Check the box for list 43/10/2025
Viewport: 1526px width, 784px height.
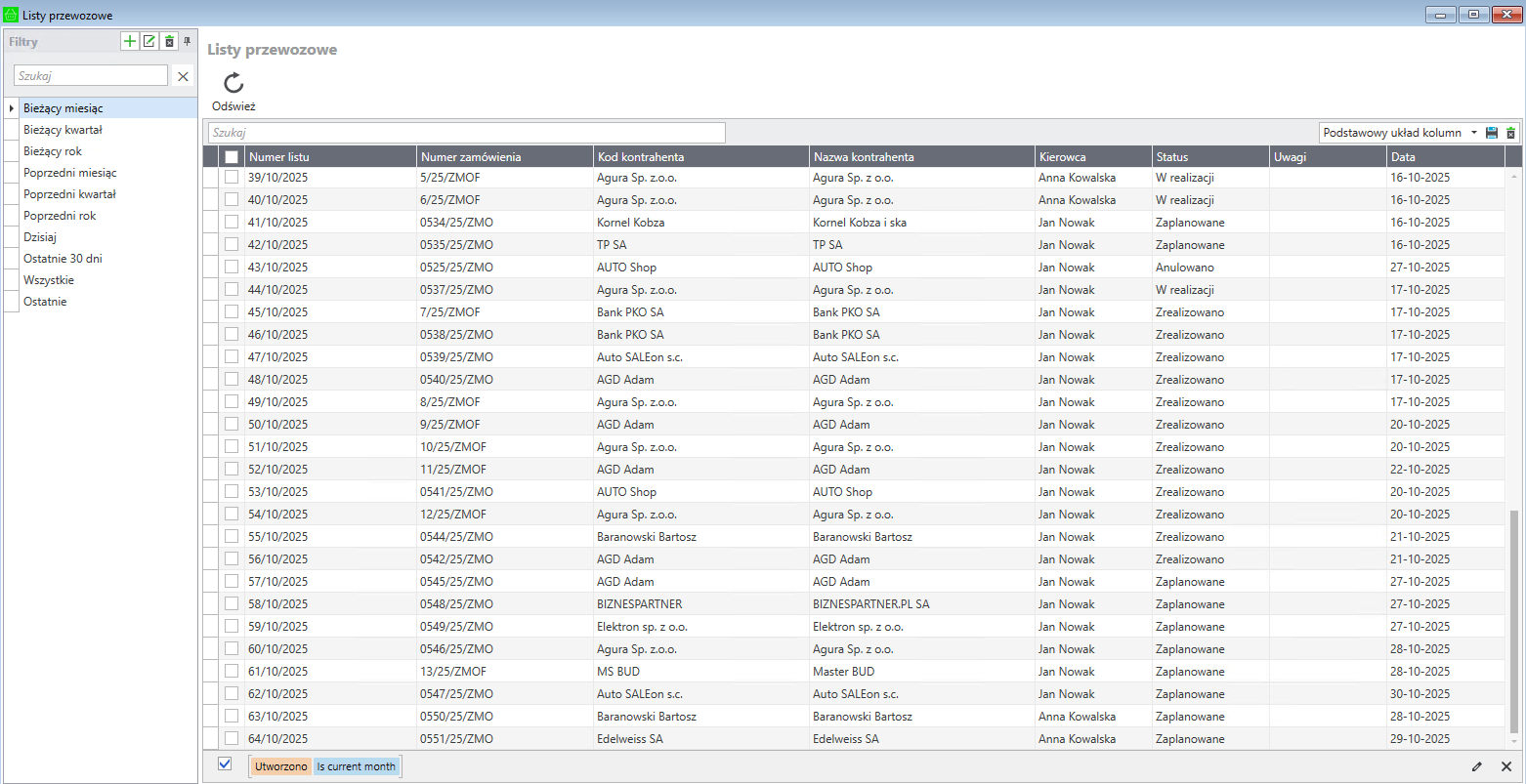232,267
